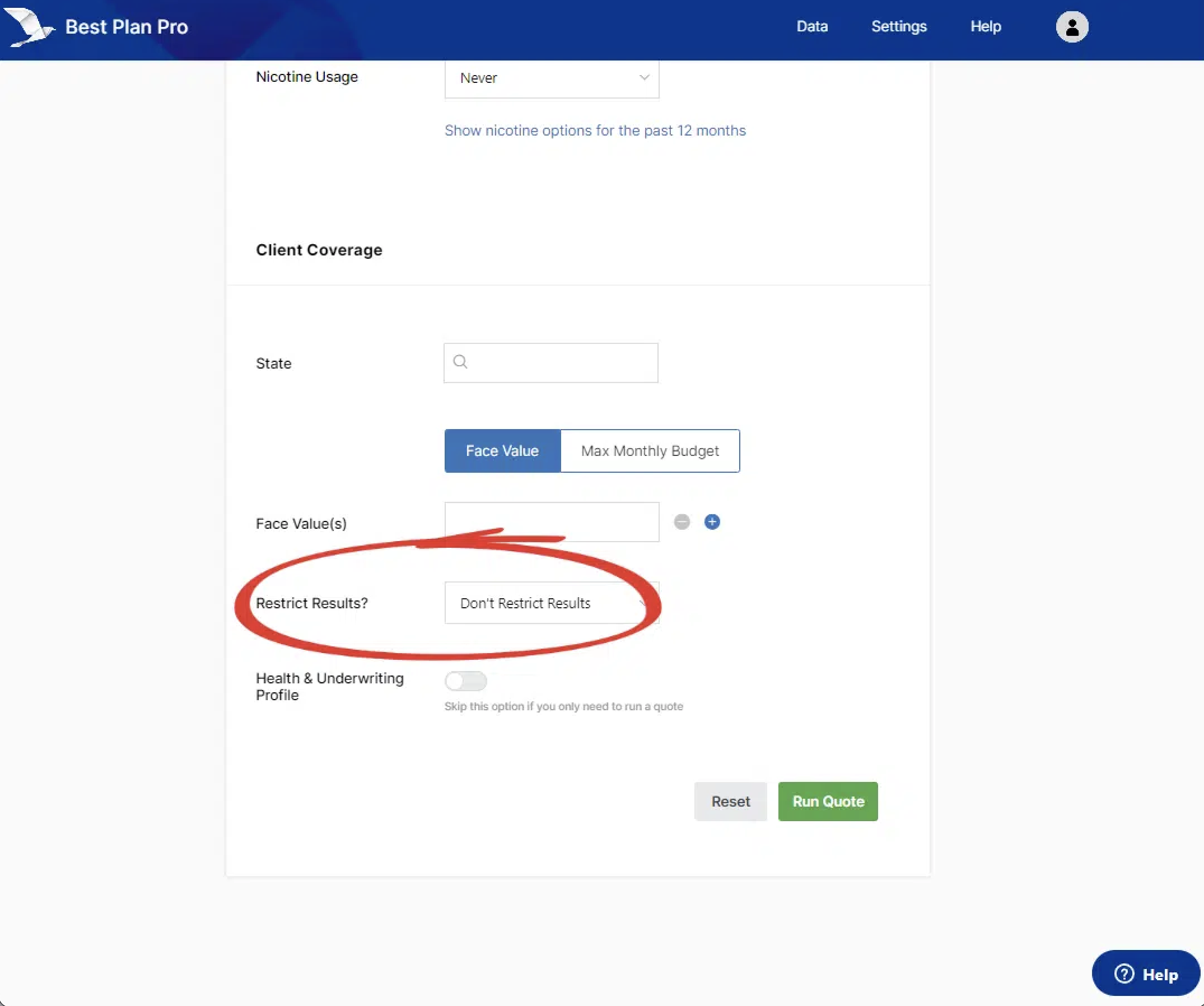Click the search magnifier in State field

460,362
